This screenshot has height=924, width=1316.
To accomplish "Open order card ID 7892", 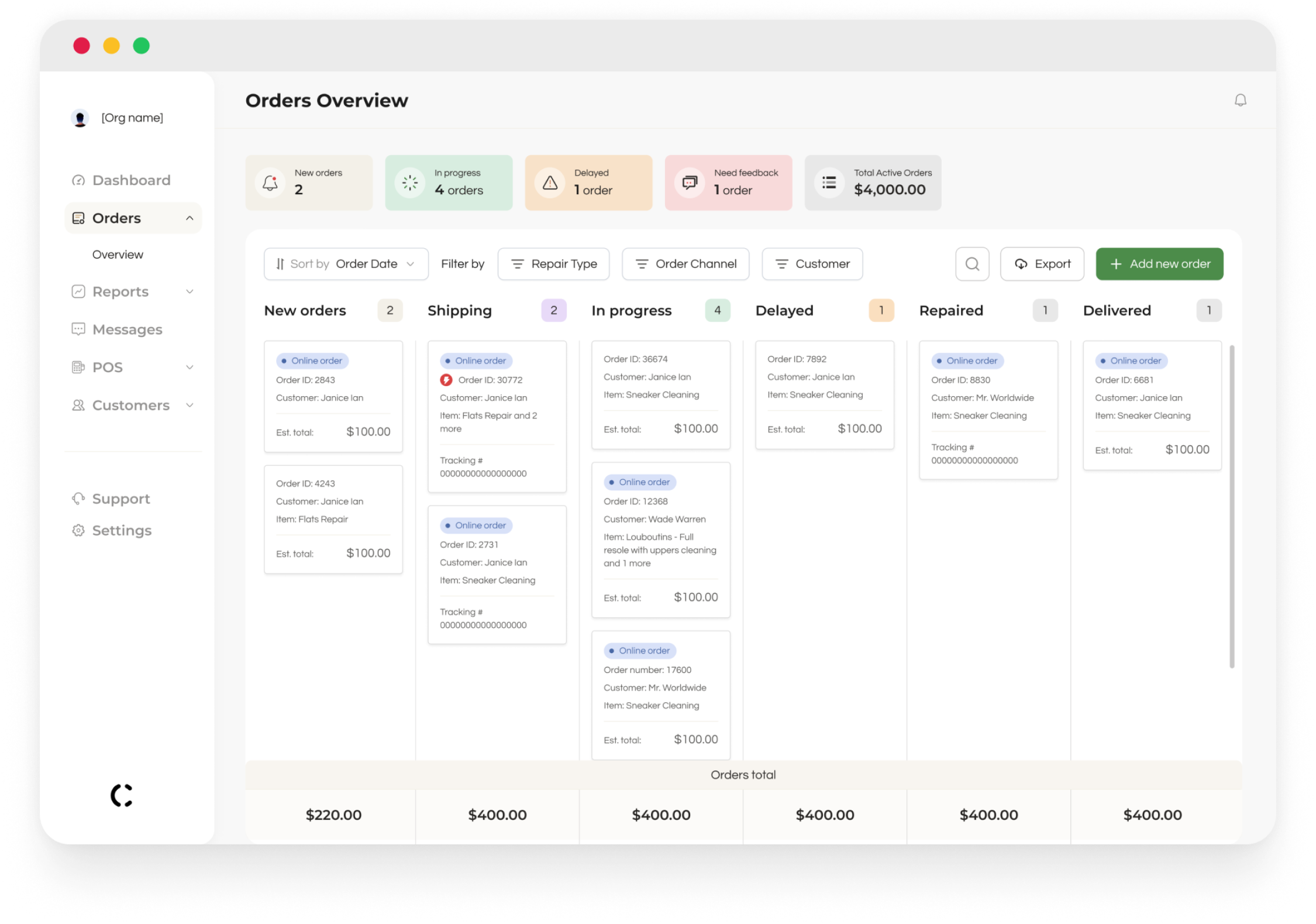I will tap(825, 395).
